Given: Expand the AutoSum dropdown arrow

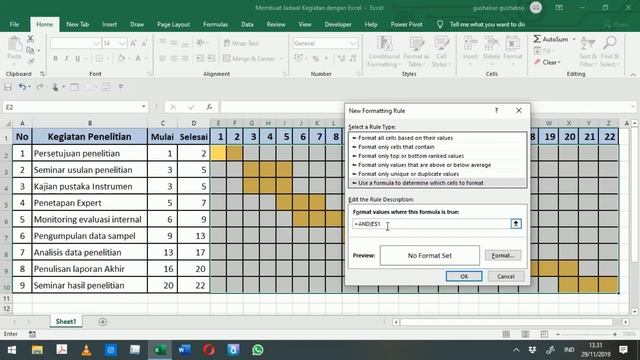Looking at the screenshot, I should [x=574, y=39].
